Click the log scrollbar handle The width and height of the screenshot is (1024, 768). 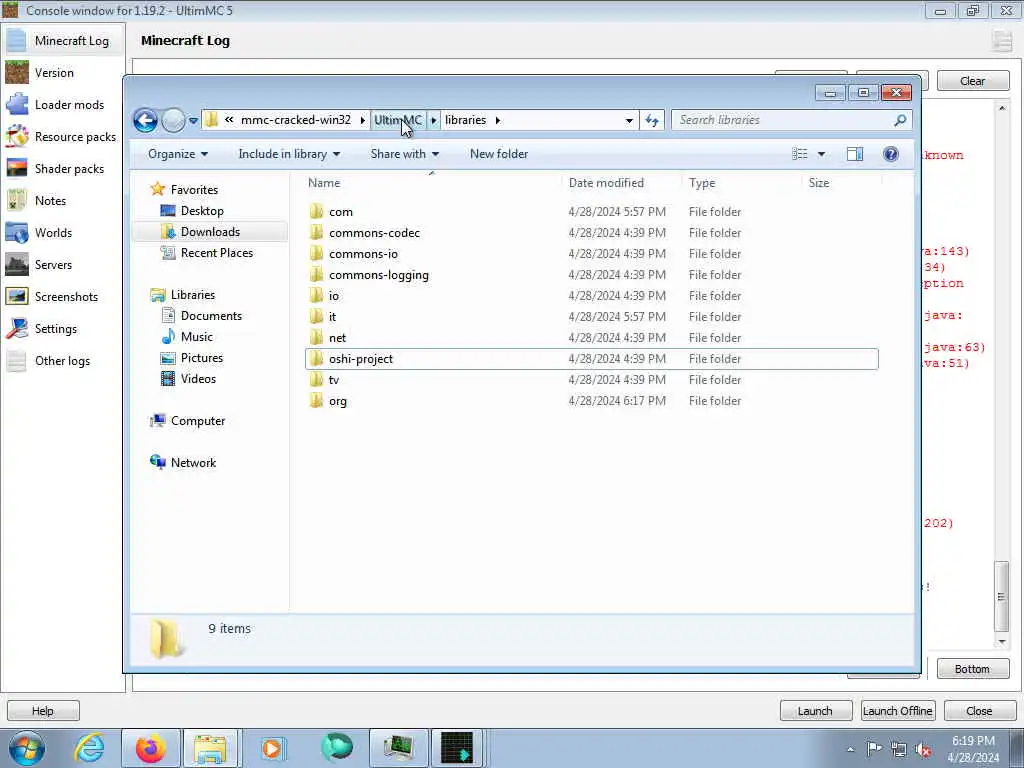(x=1002, y=596)
